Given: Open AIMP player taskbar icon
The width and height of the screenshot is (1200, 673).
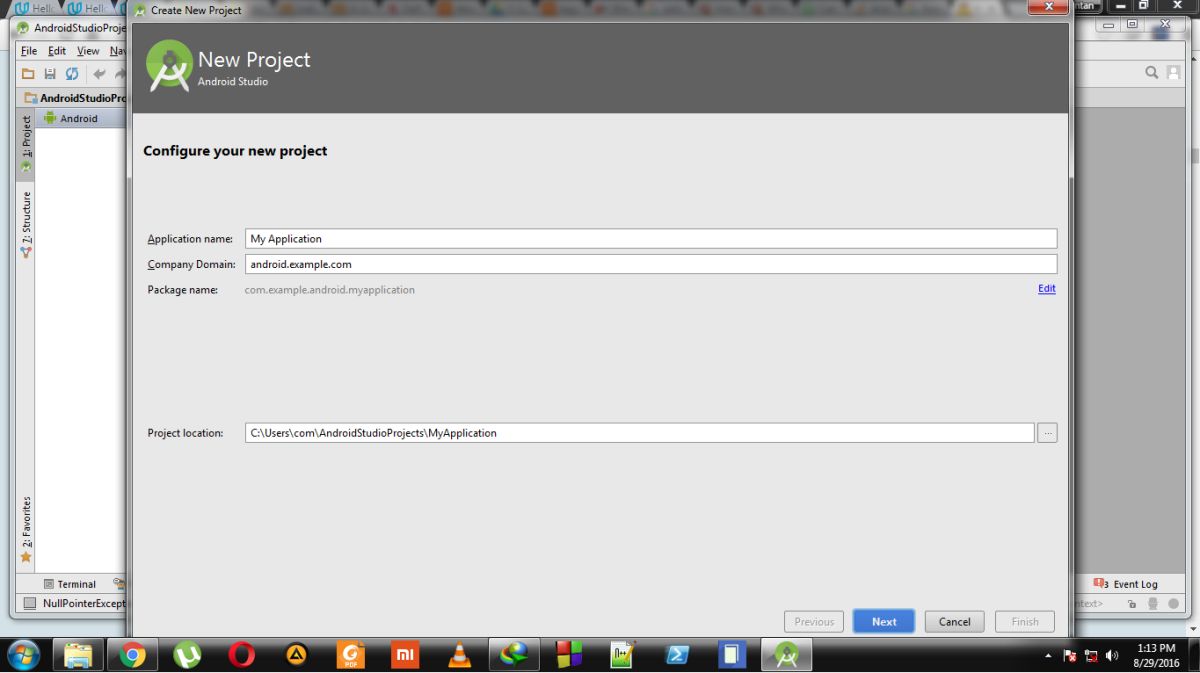Looking at the screenshot, I should pos(296,655).
